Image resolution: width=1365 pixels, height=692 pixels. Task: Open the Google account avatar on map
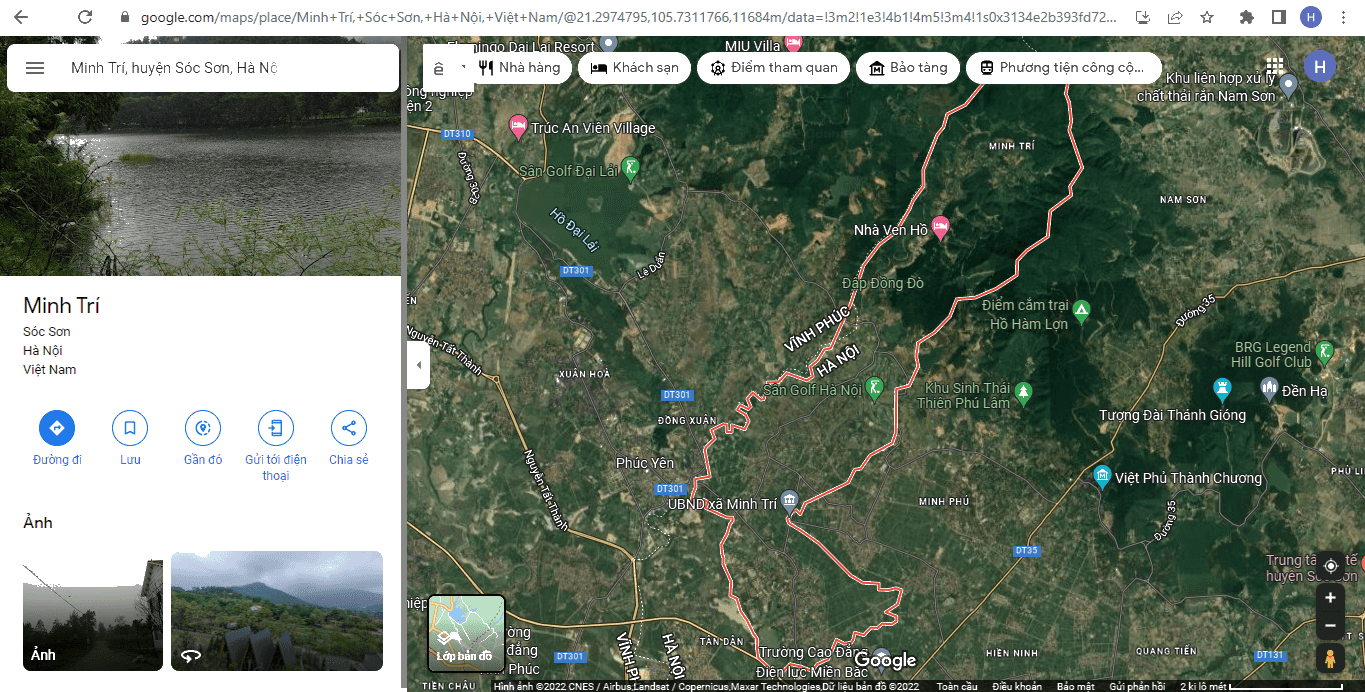click(x=1320, y=67)
